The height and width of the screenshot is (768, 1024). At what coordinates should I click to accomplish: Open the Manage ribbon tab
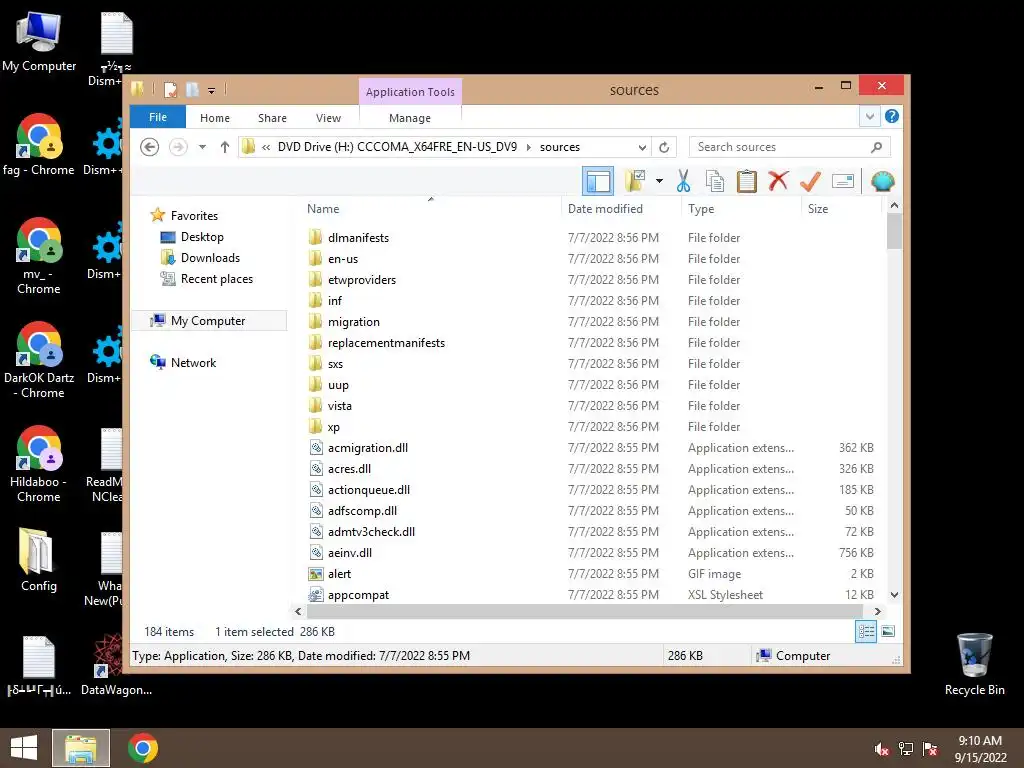(410, 118)
